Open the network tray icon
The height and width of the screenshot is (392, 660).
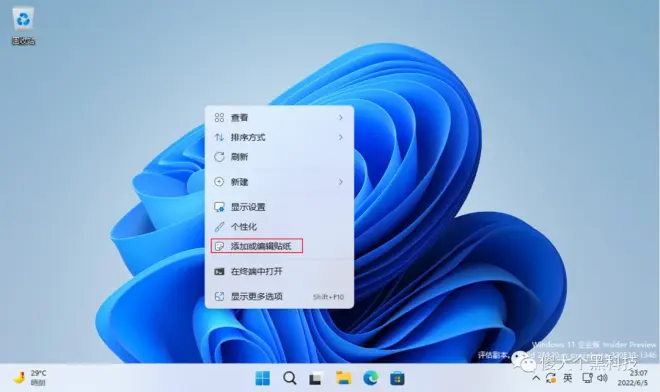tap(587, 378)
